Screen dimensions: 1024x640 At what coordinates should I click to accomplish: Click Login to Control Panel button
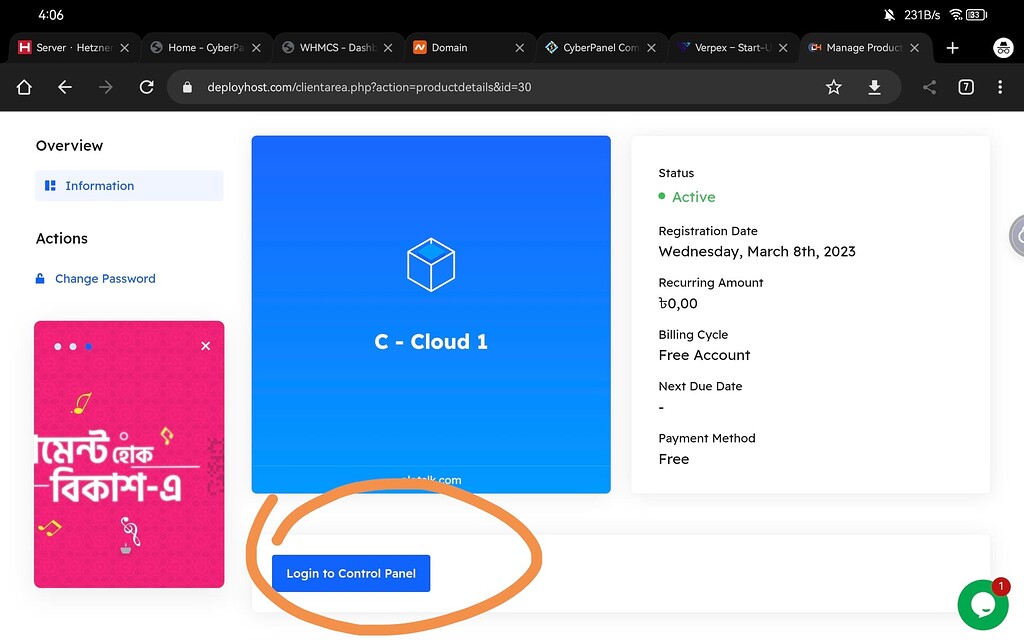pos(351,573)
